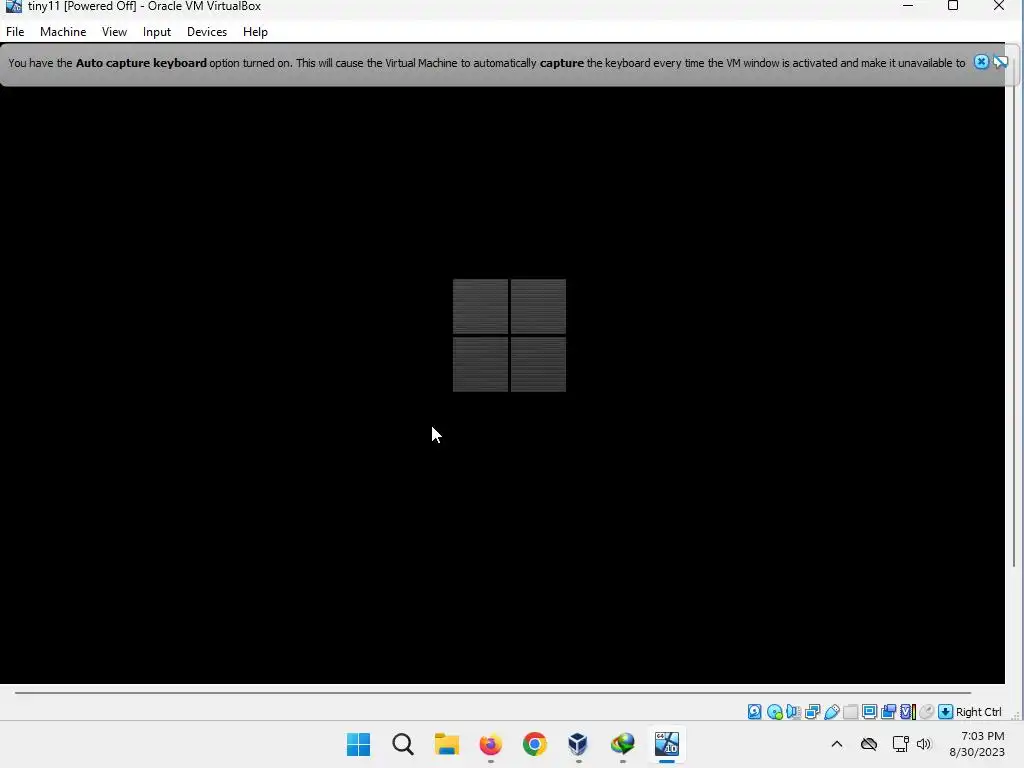Image resolution: width=1024 pixels, height=768 pixels.
Task: Open the Windows Start menu
Action: (359, 744)
